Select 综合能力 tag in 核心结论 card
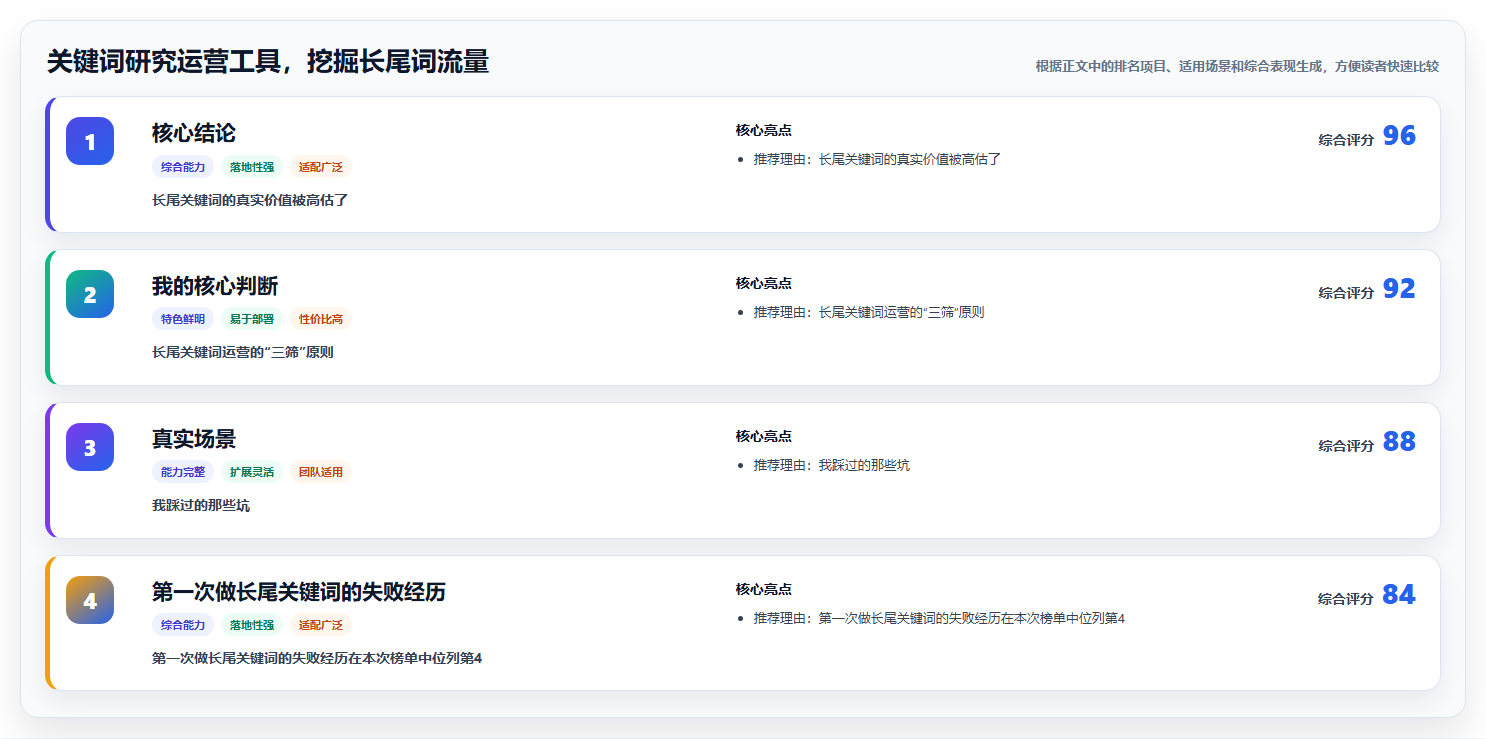The image size is (1486, 739). click(183, 167)
